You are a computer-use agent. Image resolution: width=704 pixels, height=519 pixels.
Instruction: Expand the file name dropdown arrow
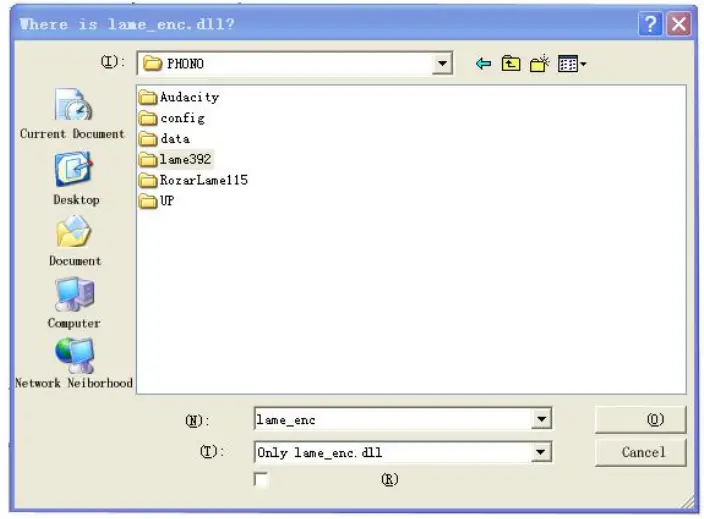click(x=541, y=419)
